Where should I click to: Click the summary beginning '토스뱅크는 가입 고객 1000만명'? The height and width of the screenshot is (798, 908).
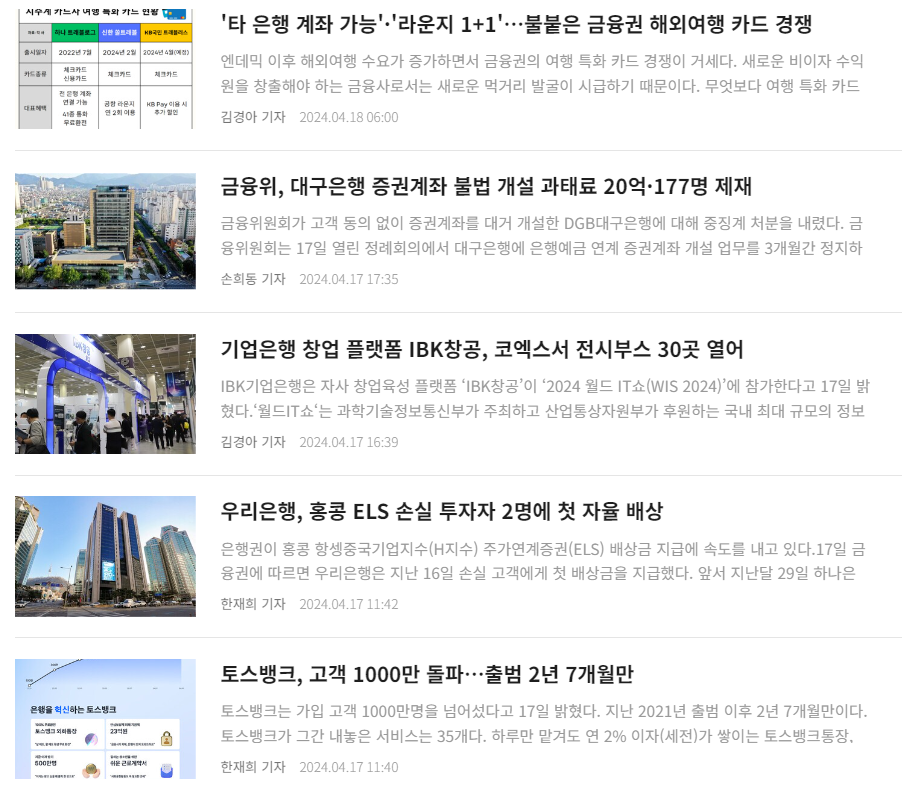coord(544,723)
